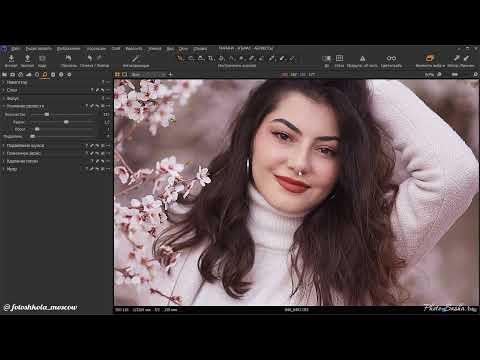Click the Undo arrow icon
Viewport: 480px width, 360px height.
click(89, 59)
